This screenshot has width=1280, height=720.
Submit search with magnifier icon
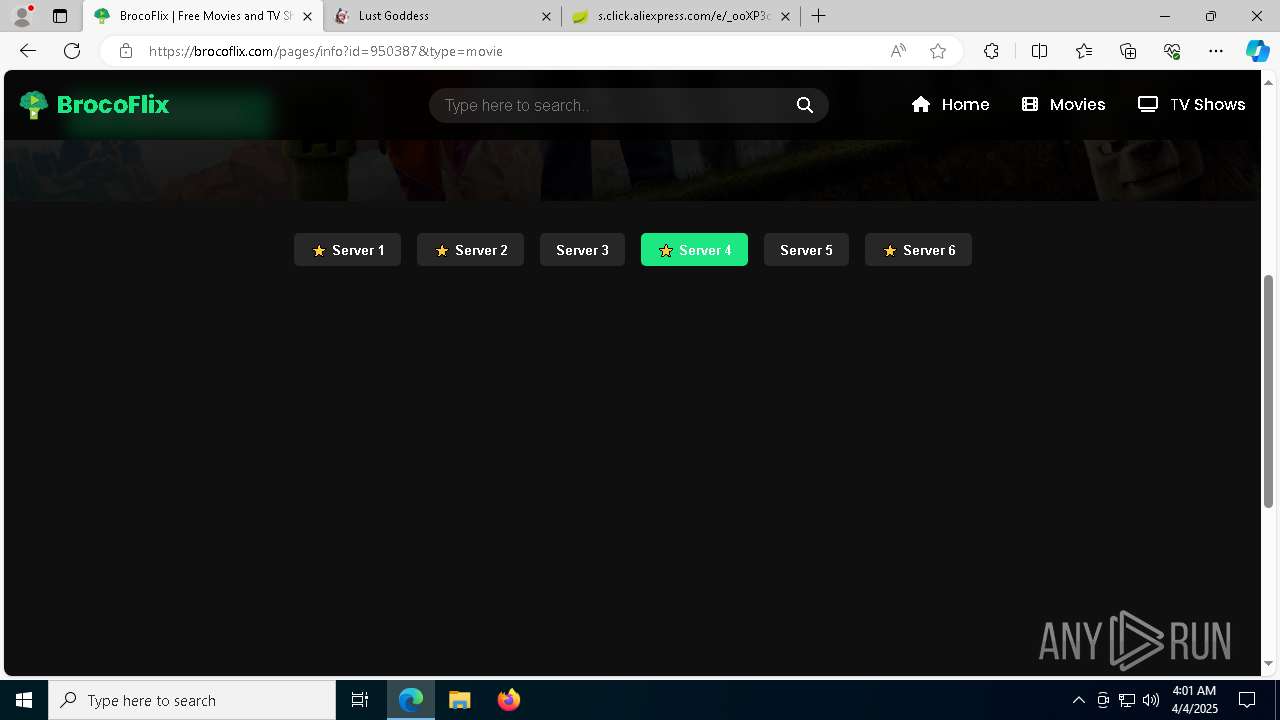(x=805, y=105)
